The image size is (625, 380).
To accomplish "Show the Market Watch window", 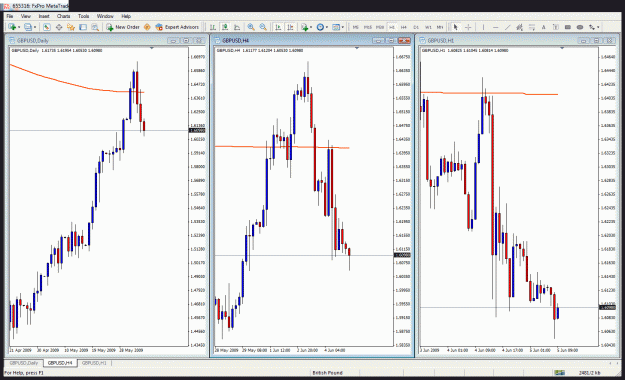I will [x=47, y=27].
